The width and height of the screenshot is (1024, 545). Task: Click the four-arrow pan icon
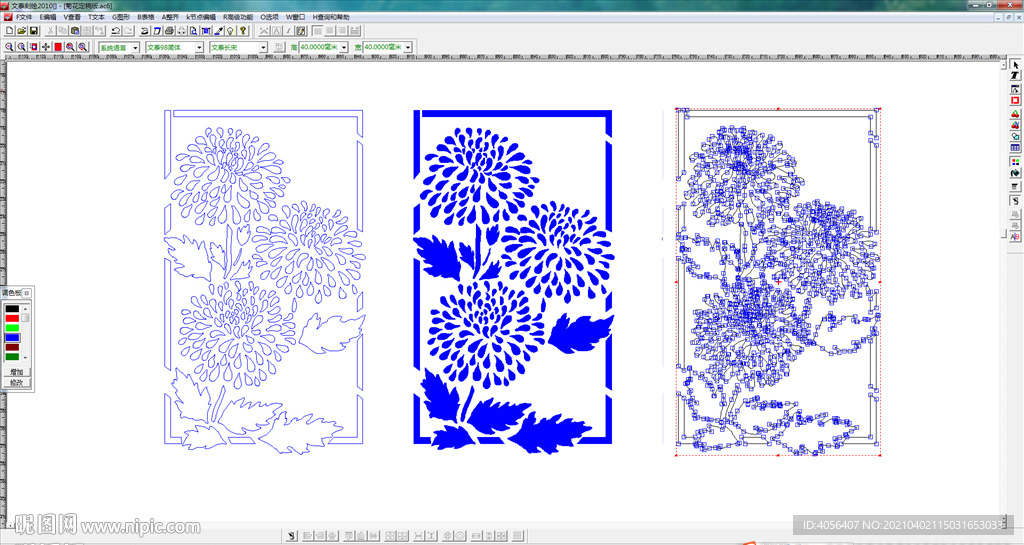point(46,47)
